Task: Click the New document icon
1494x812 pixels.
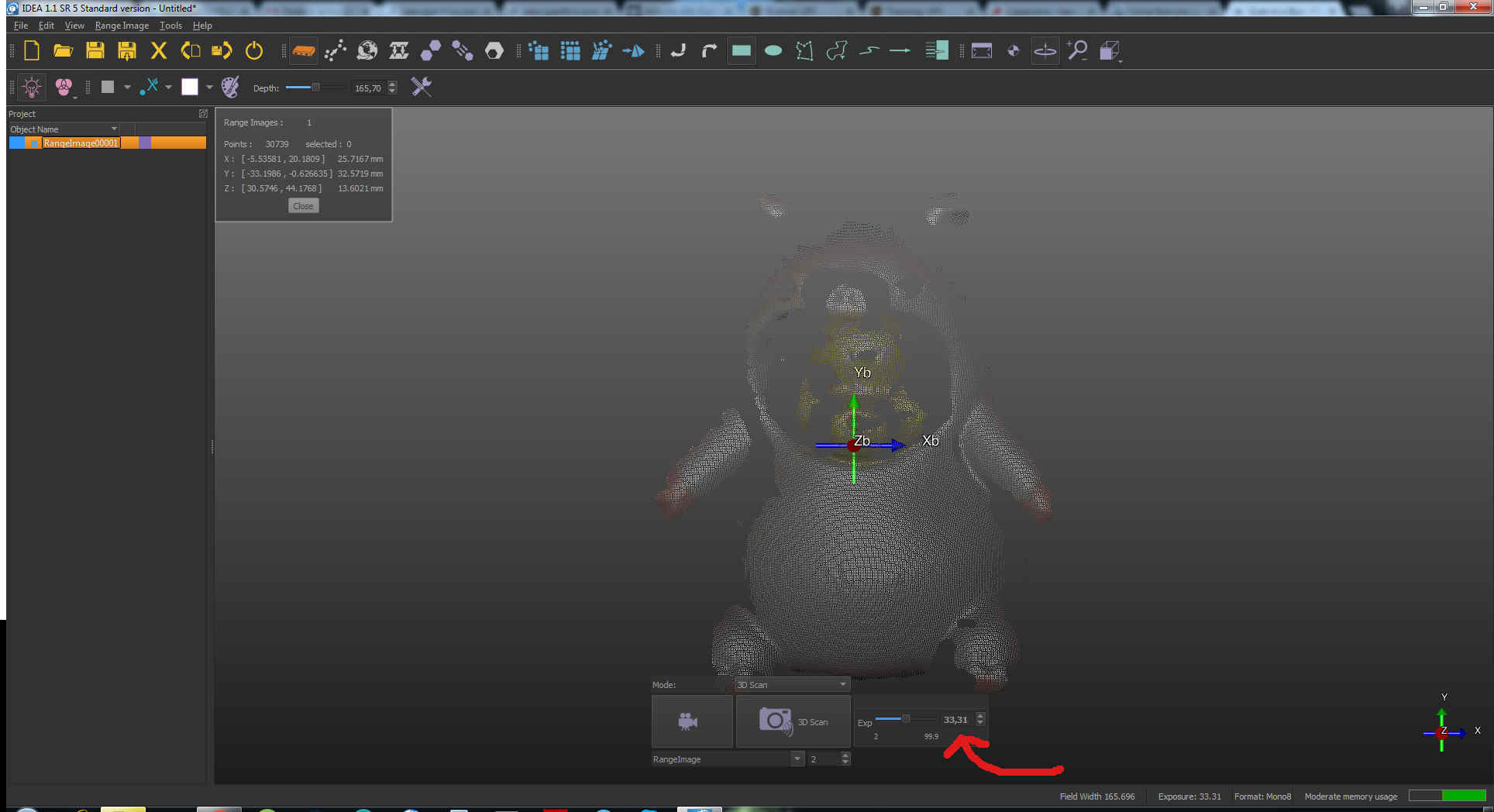Action: tap(32, 51)
